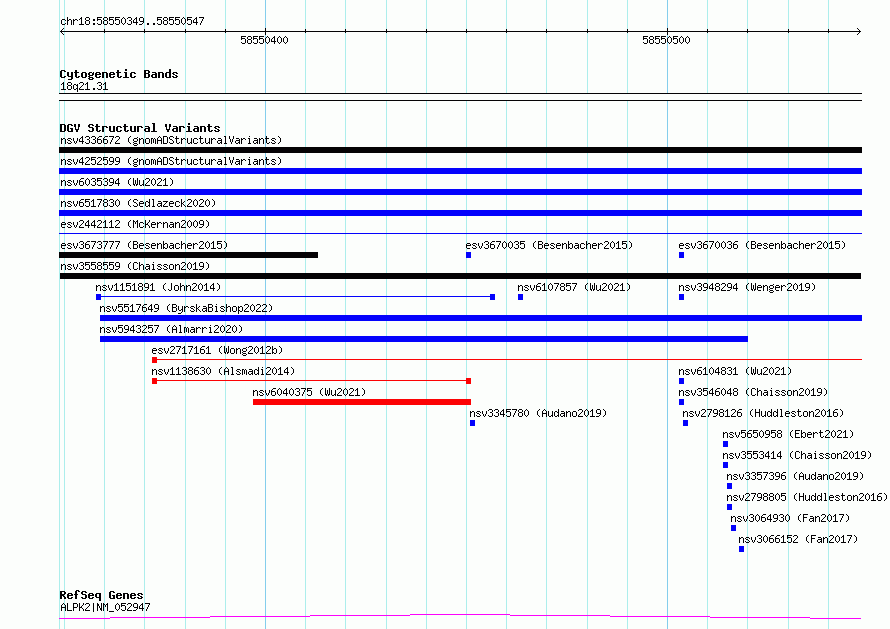
Task: Click the blue marker under nsv3948294
Action: [681, 297]
